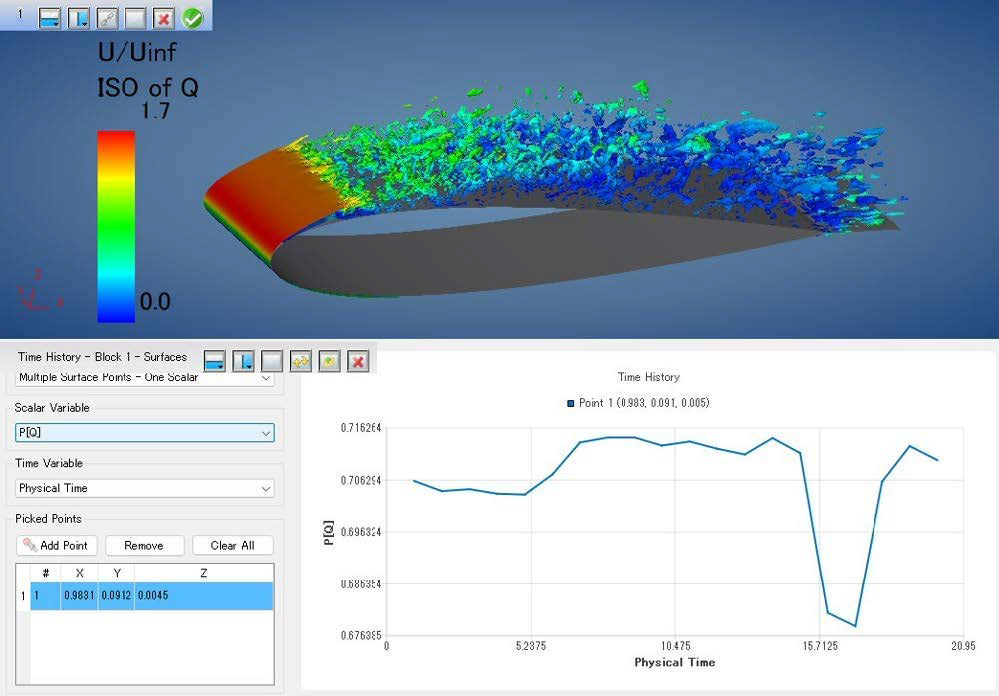Click the Clear All button
Viewport: 999px width, 696px height.
[233, 546]
